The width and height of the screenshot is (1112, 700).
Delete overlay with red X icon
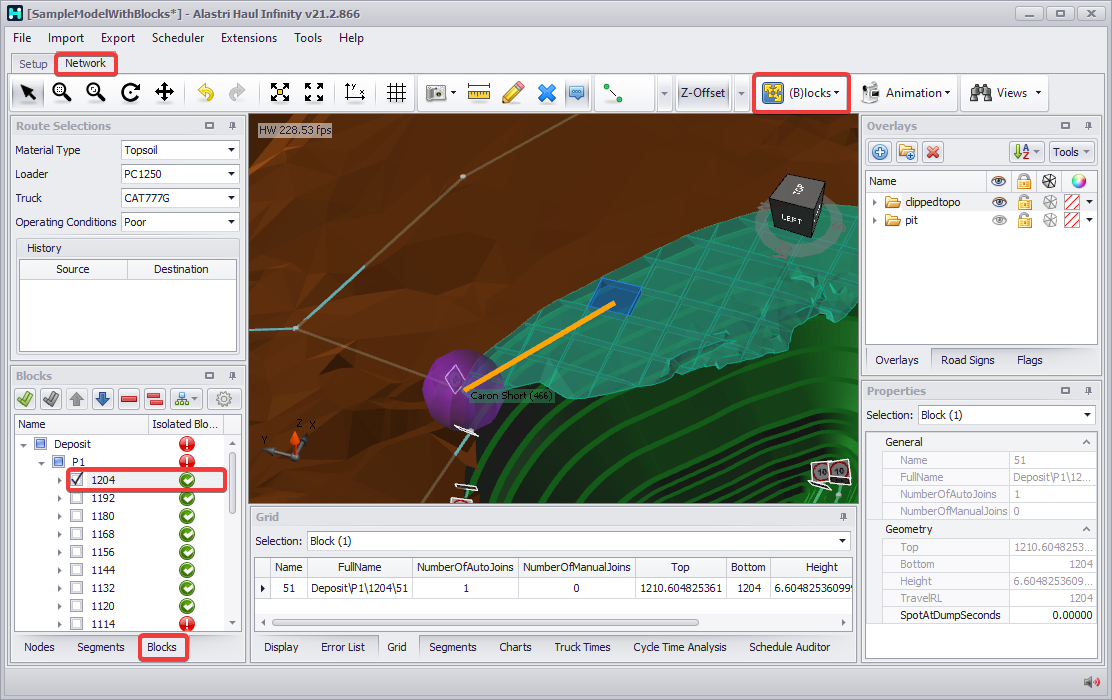[x=932, y=152]
